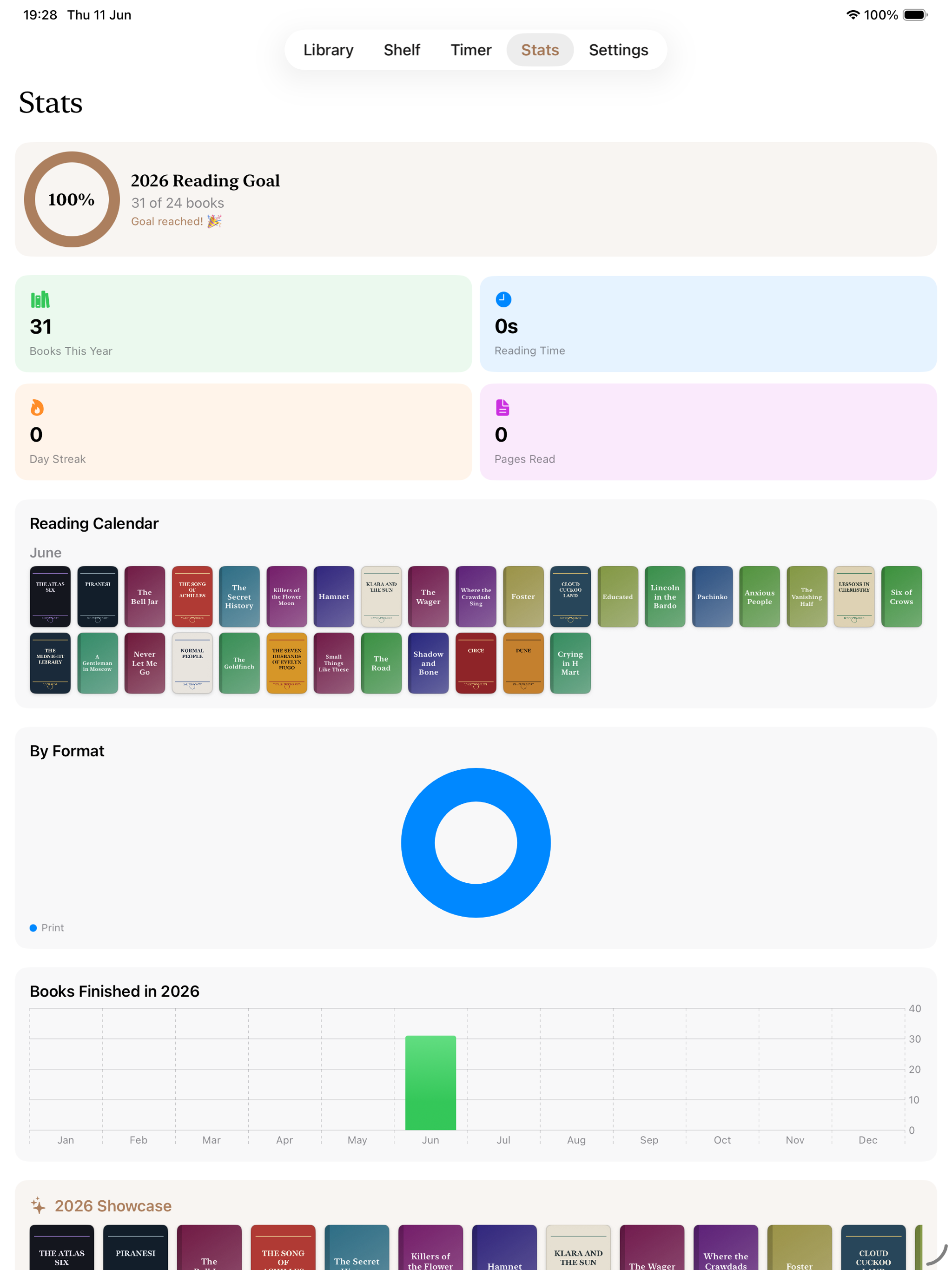This screenshot has height=1270, width=952.
Task: Open Klara and the Sun in Reading Calendar
Action: click(x=381, y=596)
